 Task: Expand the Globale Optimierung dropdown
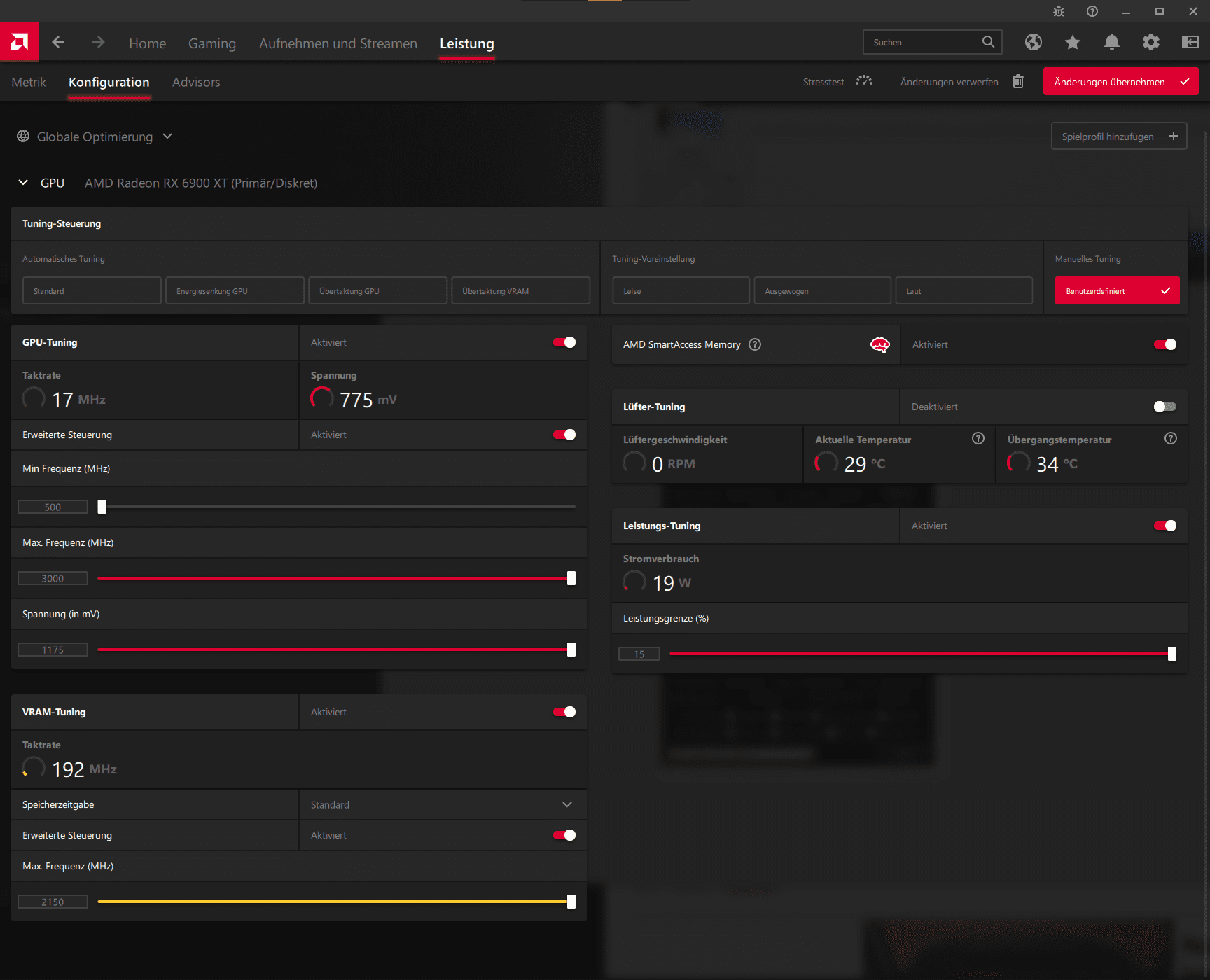pos(167,136)
